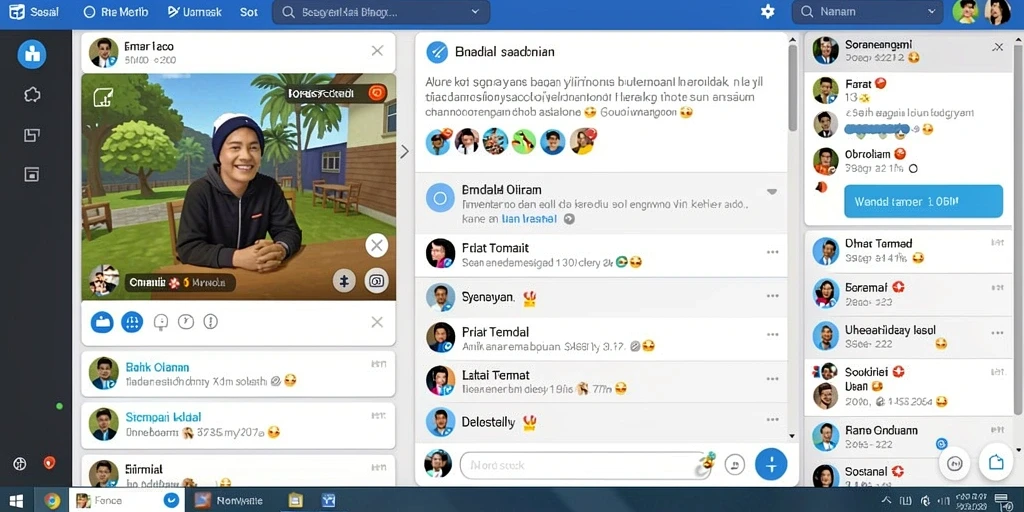Click the blue Wendal tamer button
The height and width of the screenshot is (512, 1024).
[x=923, y=201]
